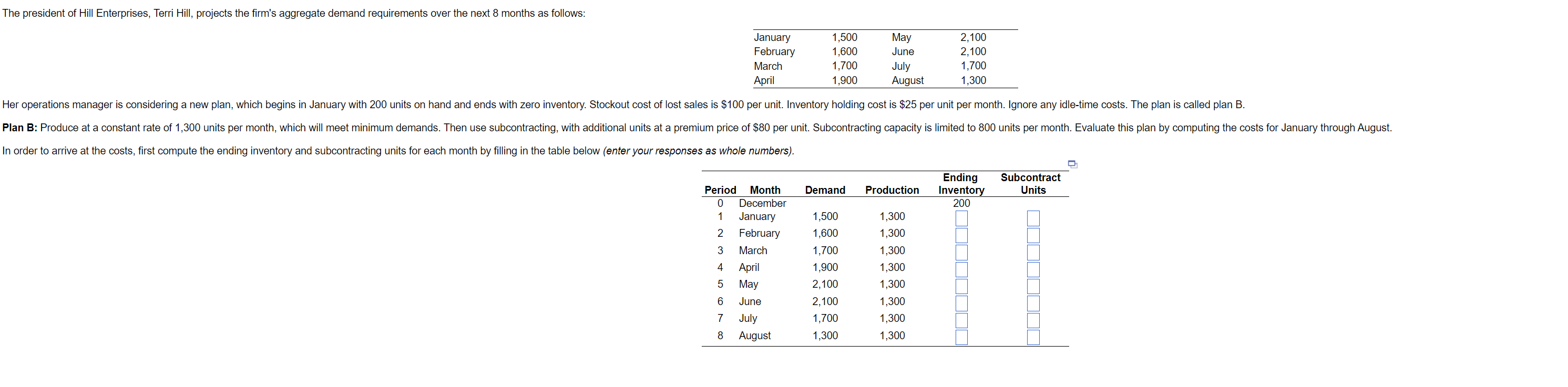Focus May subcontract units box
Image resolution: width=1568 pixels, height=387 pixels.
[x=1033, y=286]
